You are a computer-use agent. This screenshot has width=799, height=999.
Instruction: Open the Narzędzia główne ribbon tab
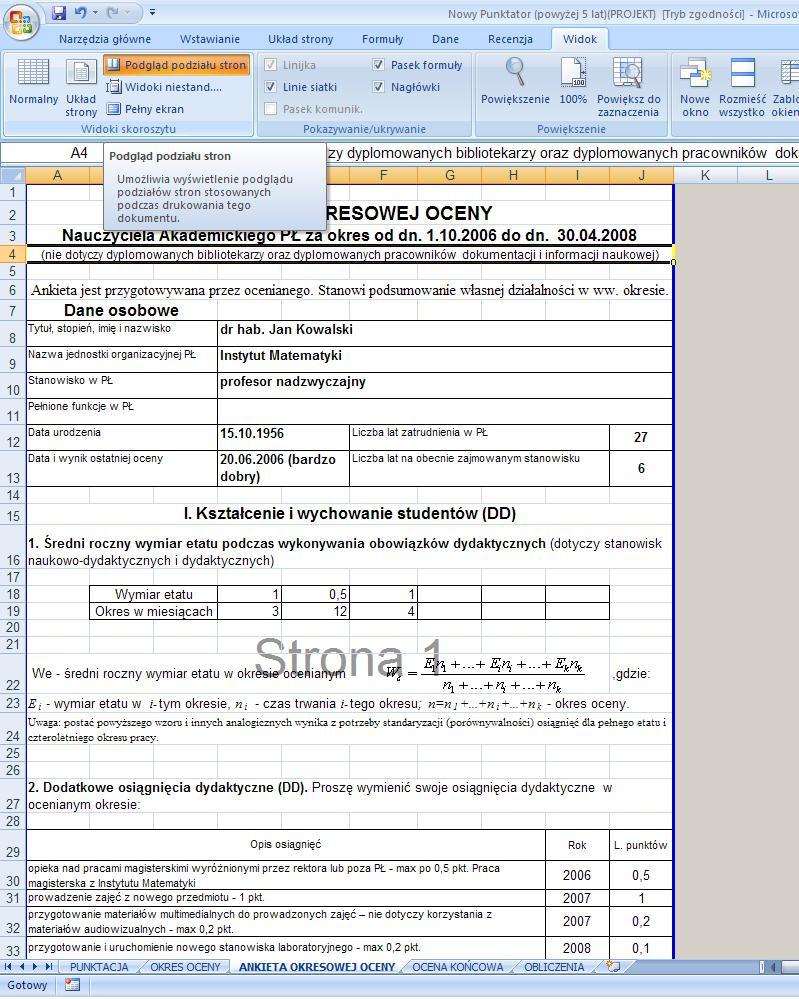pyautogui.click(x=104, y=39)
